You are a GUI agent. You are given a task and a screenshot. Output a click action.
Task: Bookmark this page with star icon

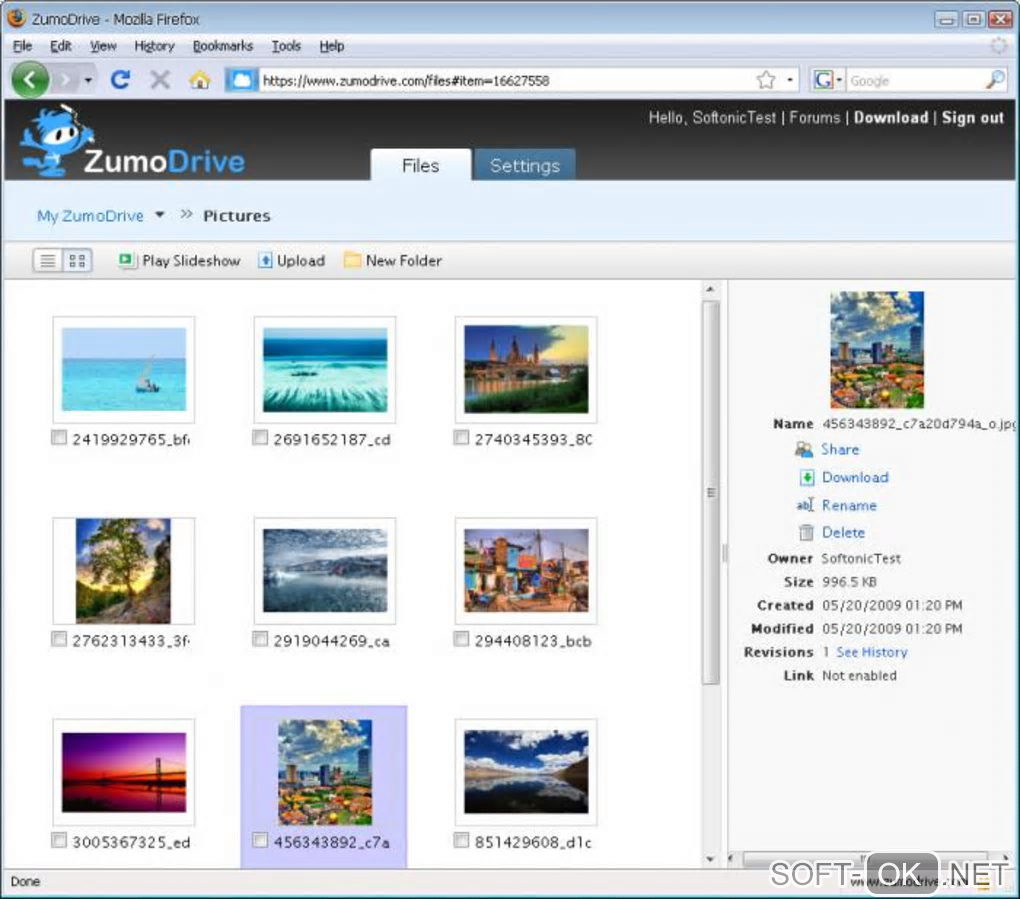click(766, 80)
